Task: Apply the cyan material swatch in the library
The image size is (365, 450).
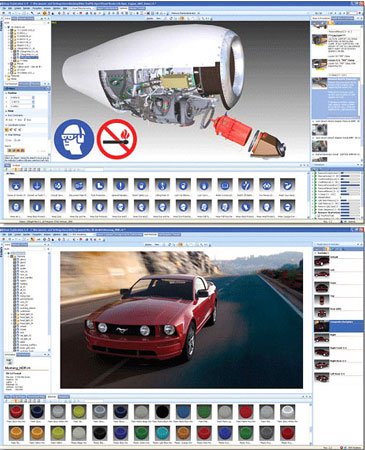Action: (x=162, y=434)
